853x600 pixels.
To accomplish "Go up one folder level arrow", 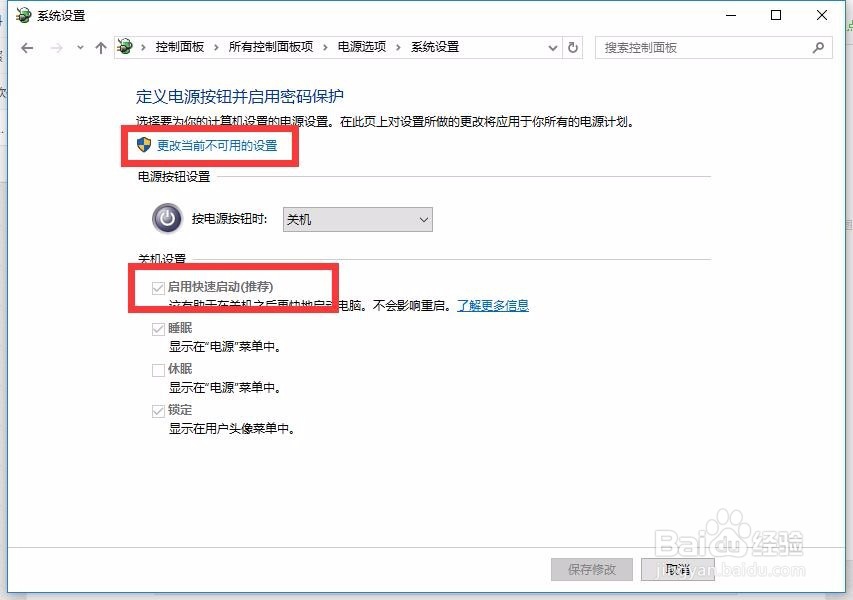I will tap(101, 48).
